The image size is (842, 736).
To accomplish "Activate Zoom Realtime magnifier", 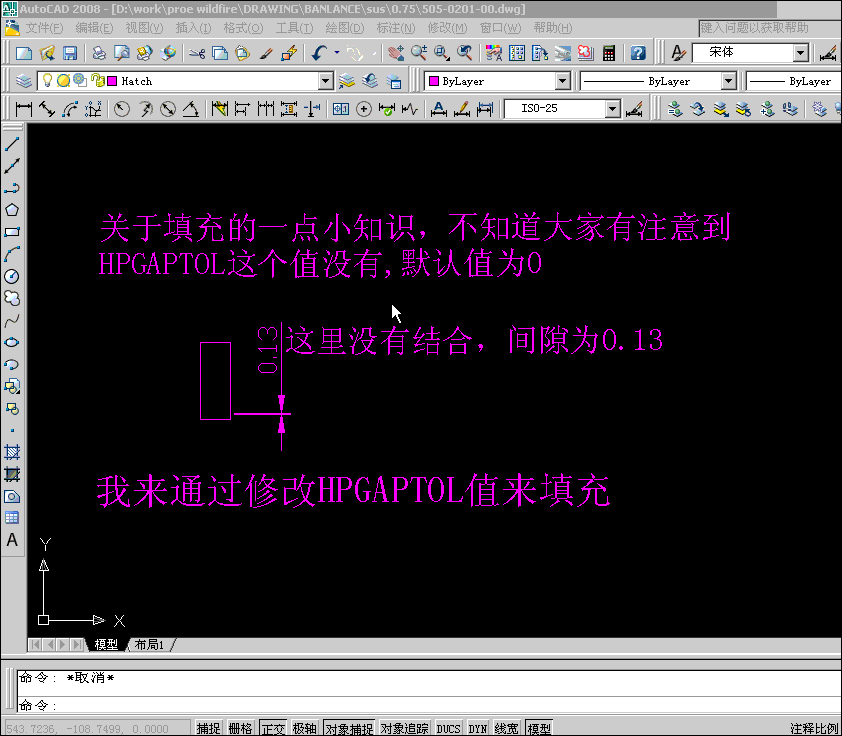I will pyautogui.click(x=418, y=53).
